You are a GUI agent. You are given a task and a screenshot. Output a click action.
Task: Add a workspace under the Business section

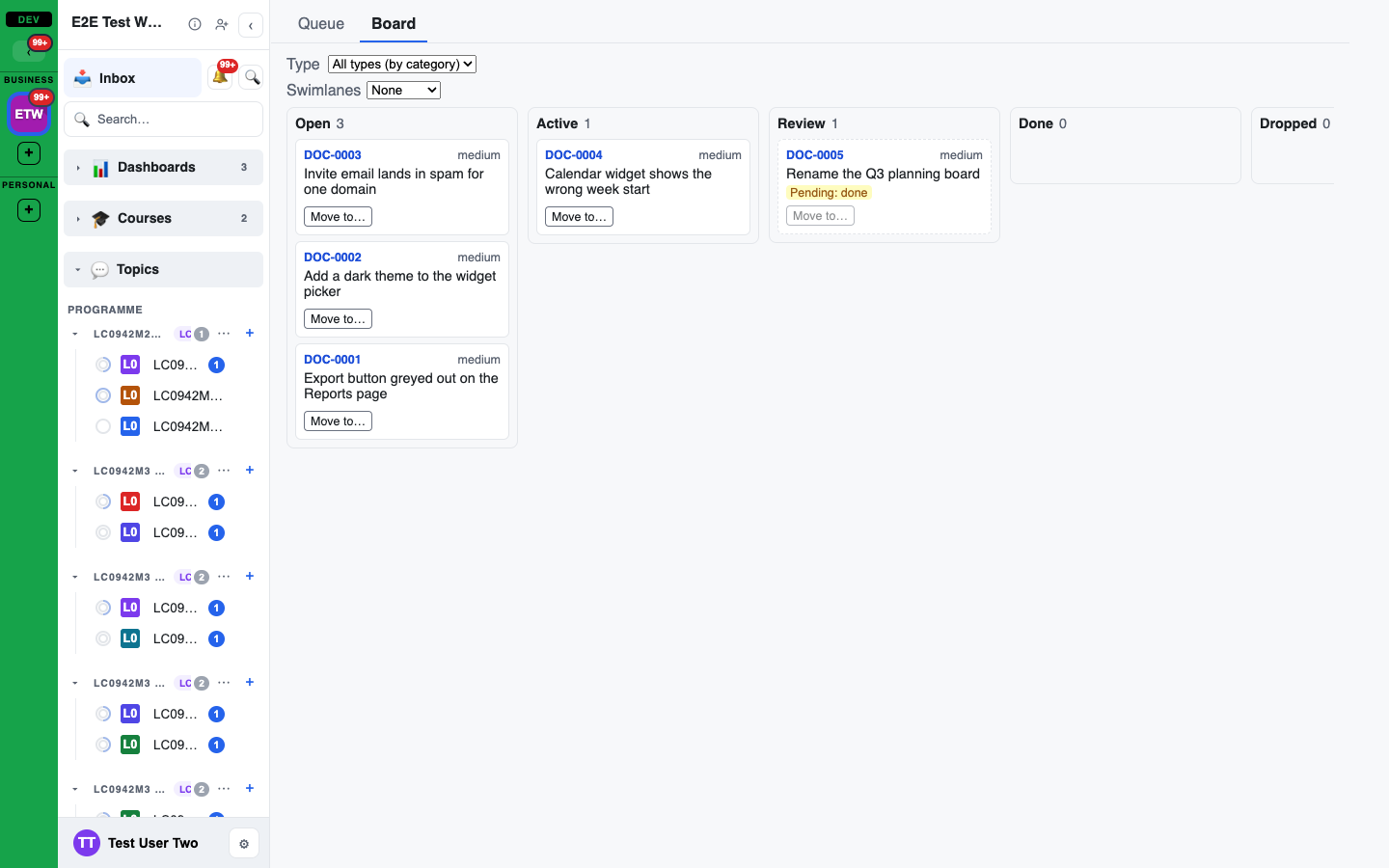pos(29,152)
